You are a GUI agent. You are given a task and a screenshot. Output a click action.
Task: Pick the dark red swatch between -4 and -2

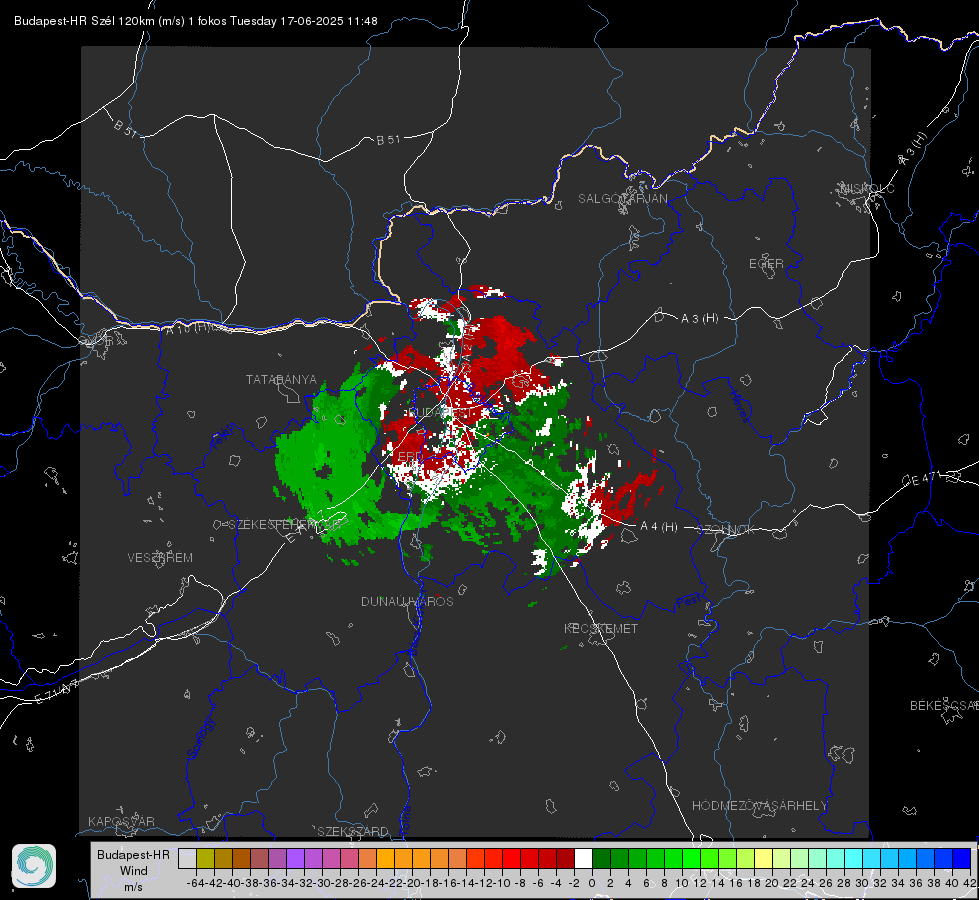click(x=564, y=858)
